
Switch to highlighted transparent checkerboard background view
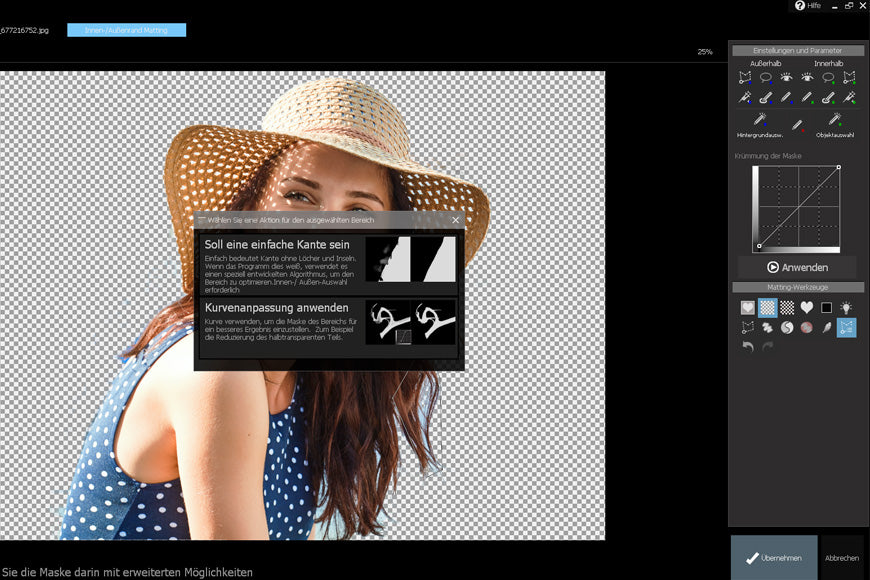(767, 308)
